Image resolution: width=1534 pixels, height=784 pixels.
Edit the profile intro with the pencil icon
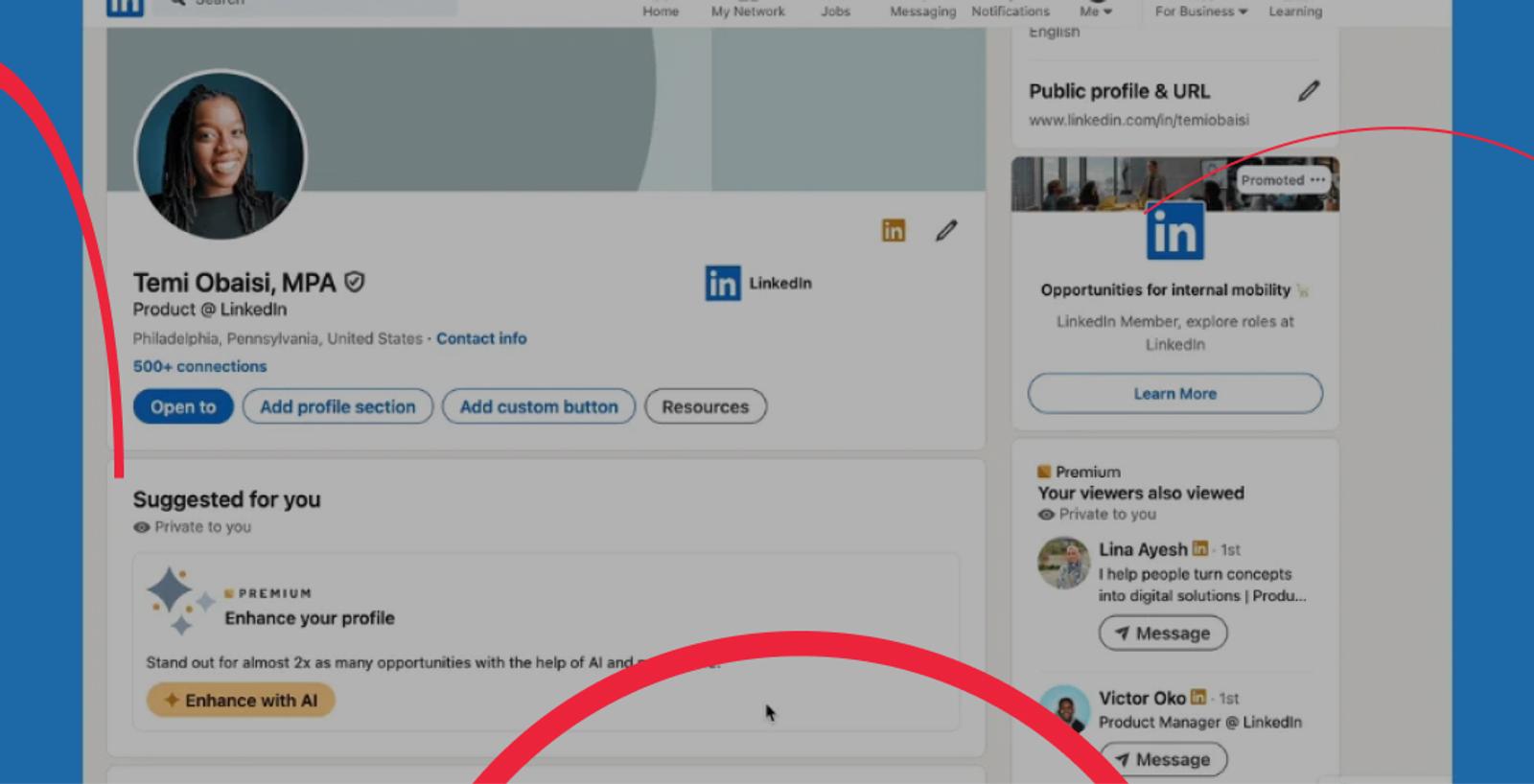(x=946, y=230)
